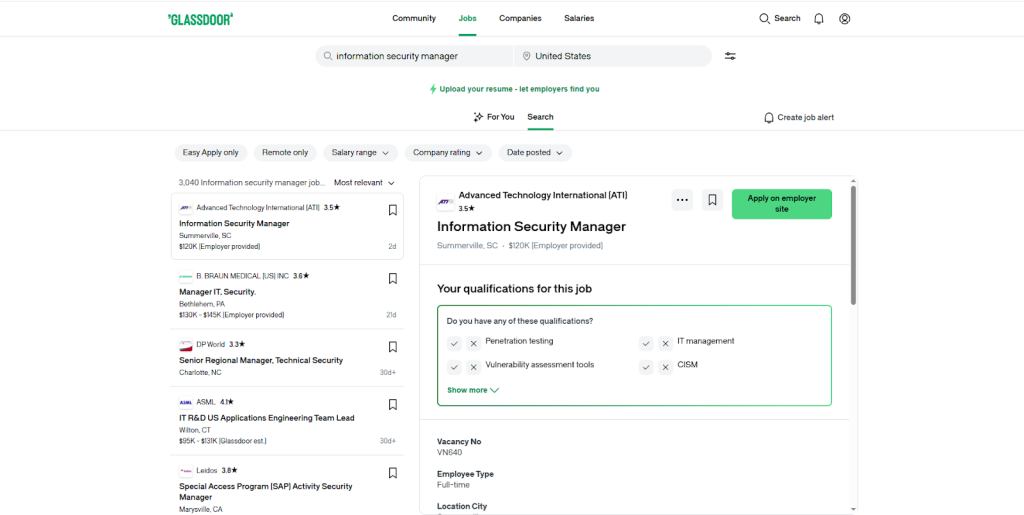Screen dimensions: 1024x515
Task: Click the B. Braun company logo
Action: click(185, 276)
